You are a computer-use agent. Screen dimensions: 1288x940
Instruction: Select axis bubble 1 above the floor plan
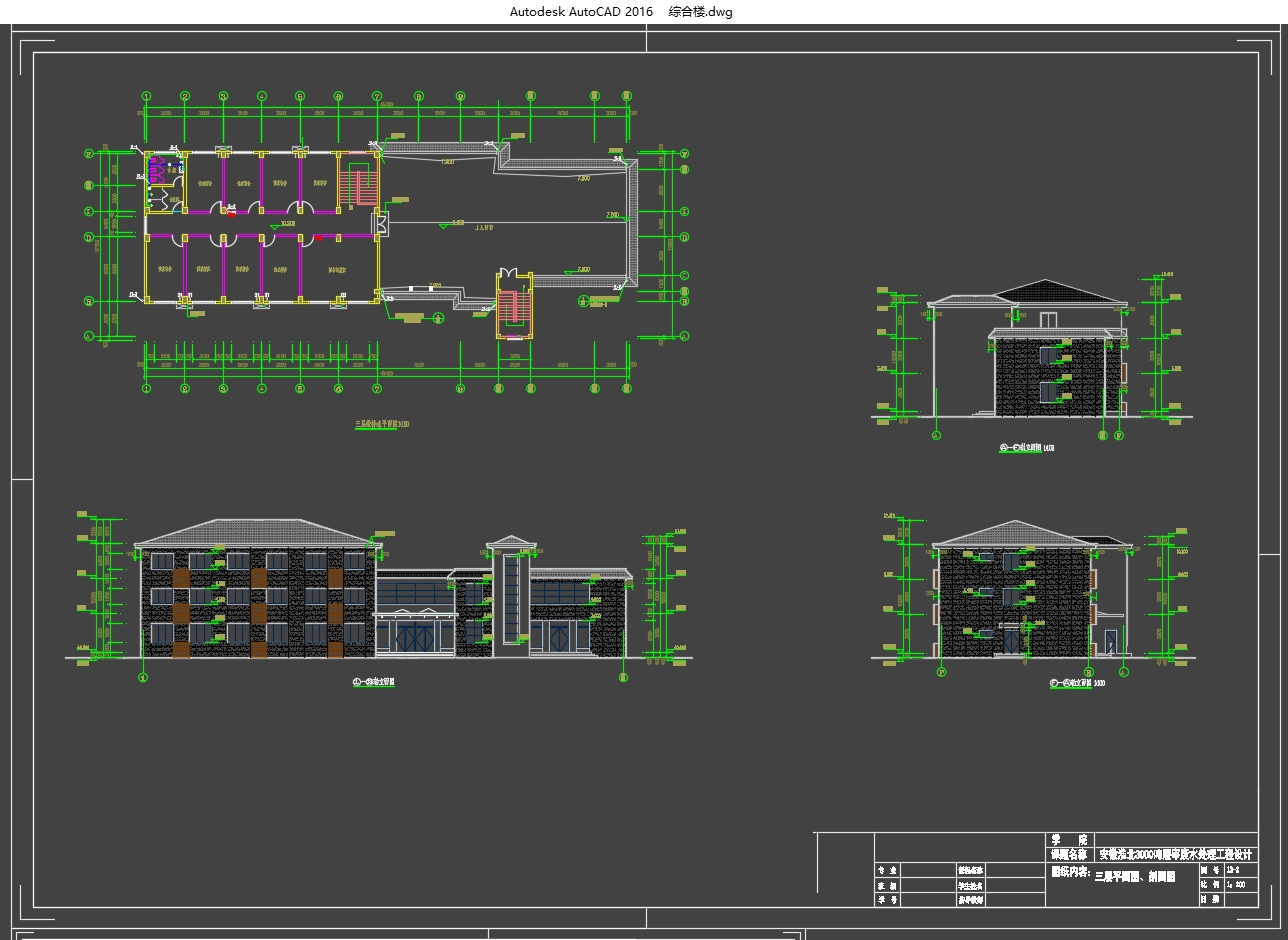click(x=147, y=96)
